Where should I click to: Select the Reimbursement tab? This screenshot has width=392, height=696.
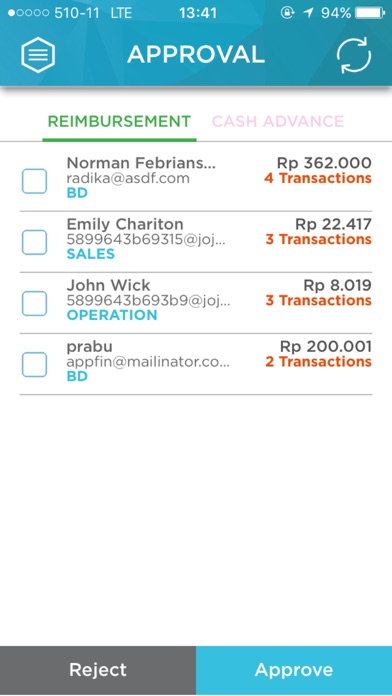(x=119, y=121)
